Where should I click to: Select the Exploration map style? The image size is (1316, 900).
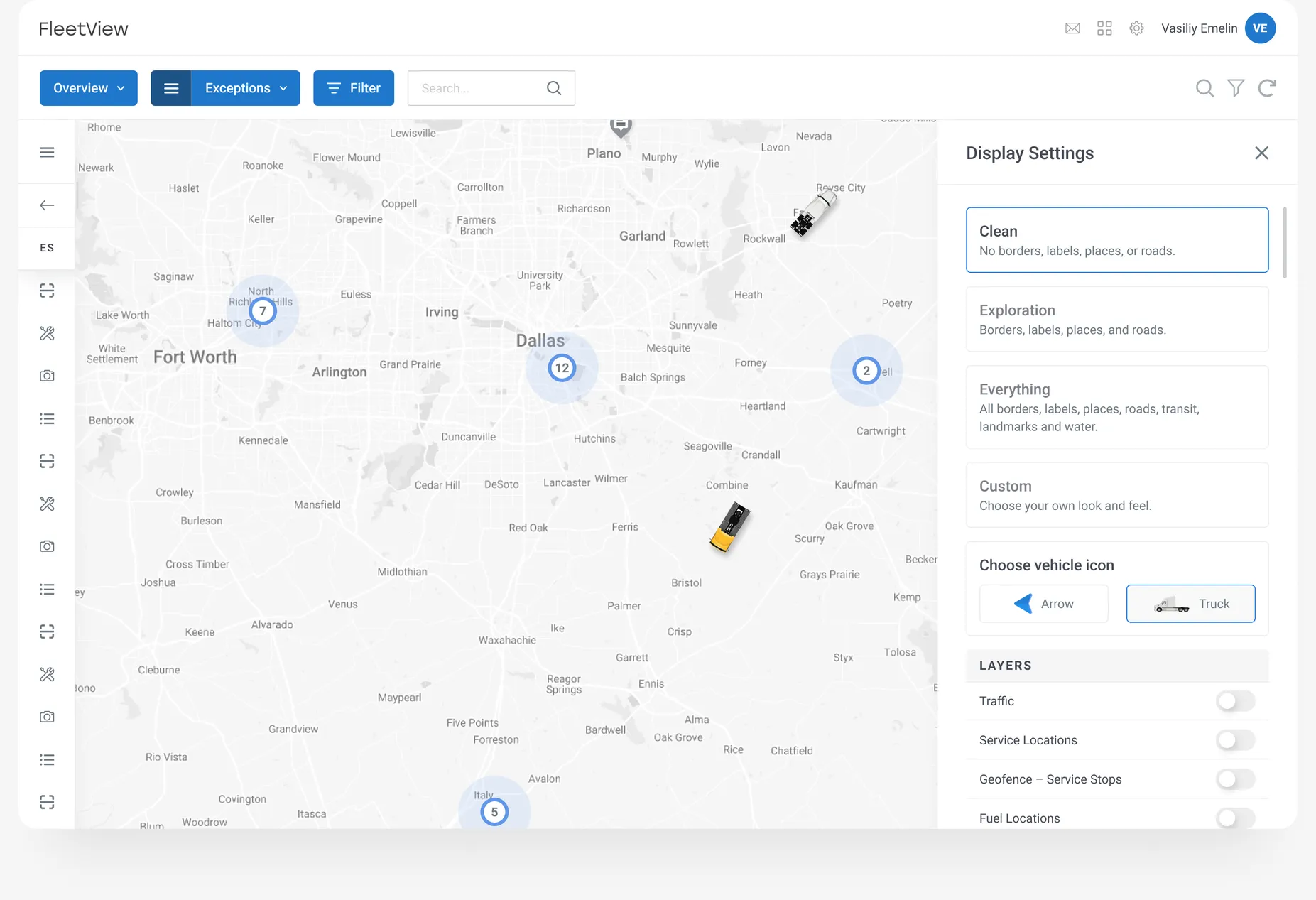(x=1117, y=319)
